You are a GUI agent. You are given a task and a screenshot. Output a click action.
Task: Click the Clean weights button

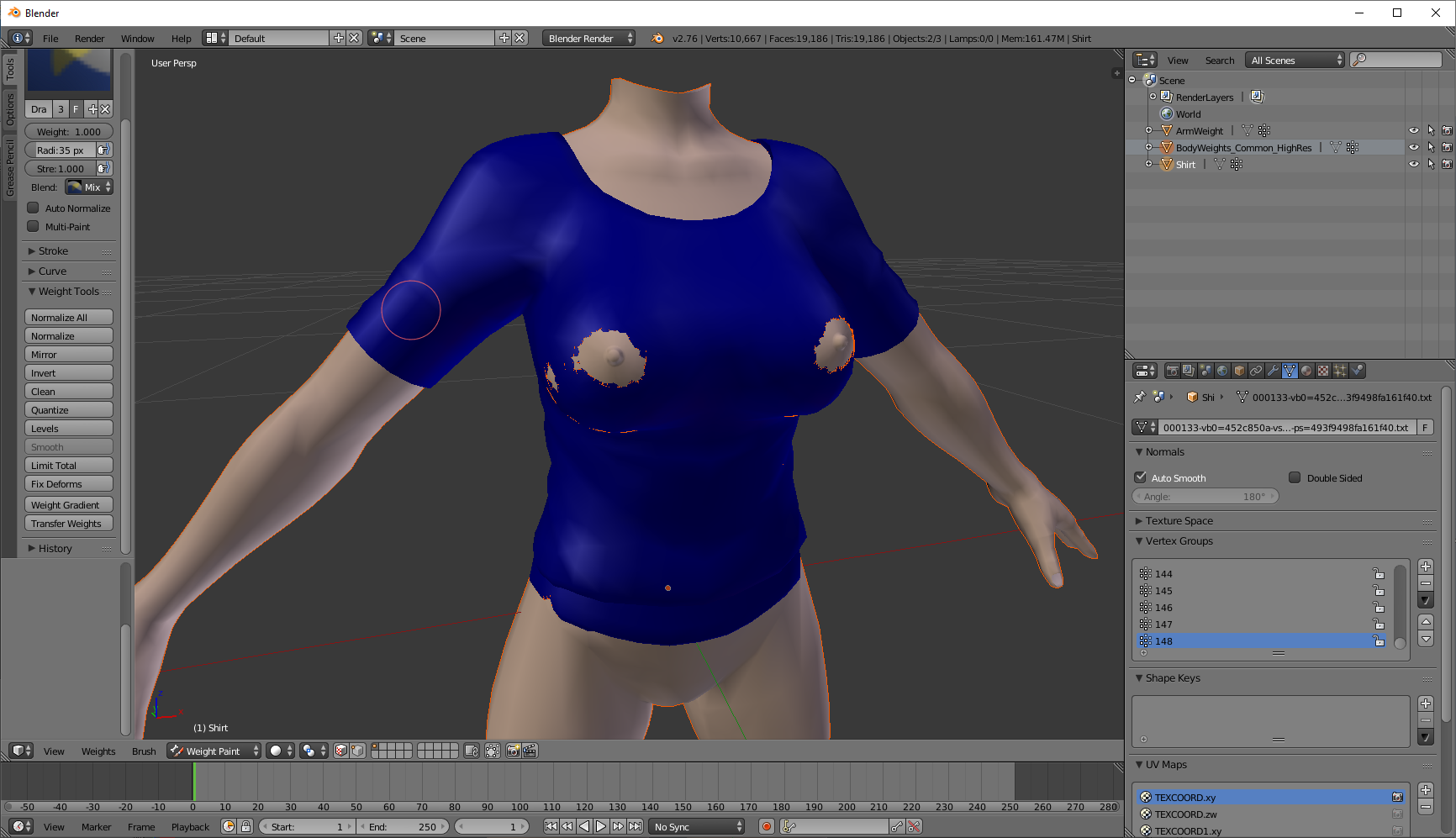pos(69,391)
